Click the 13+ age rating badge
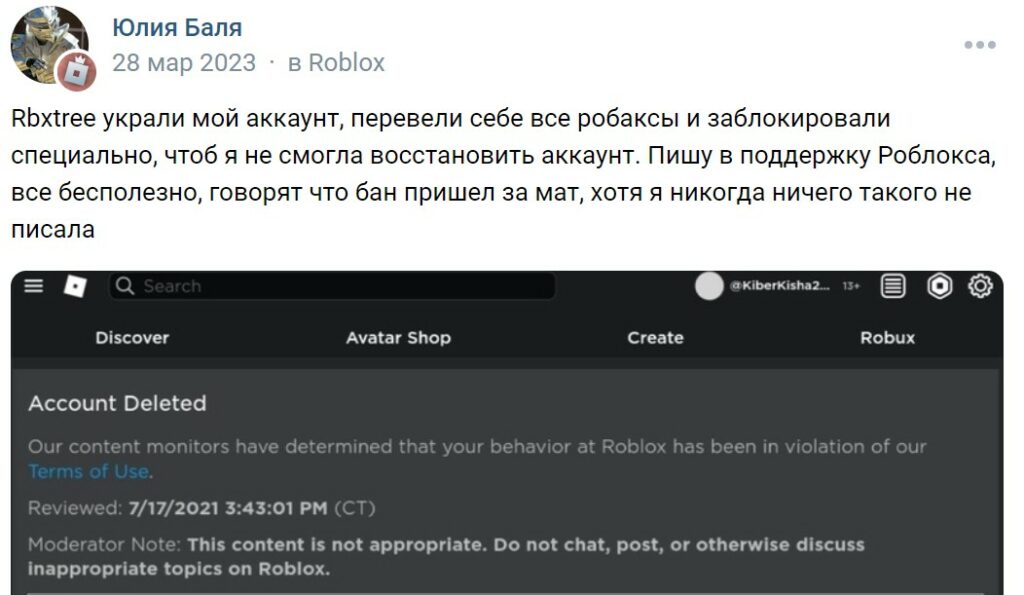 click(851, 287)
